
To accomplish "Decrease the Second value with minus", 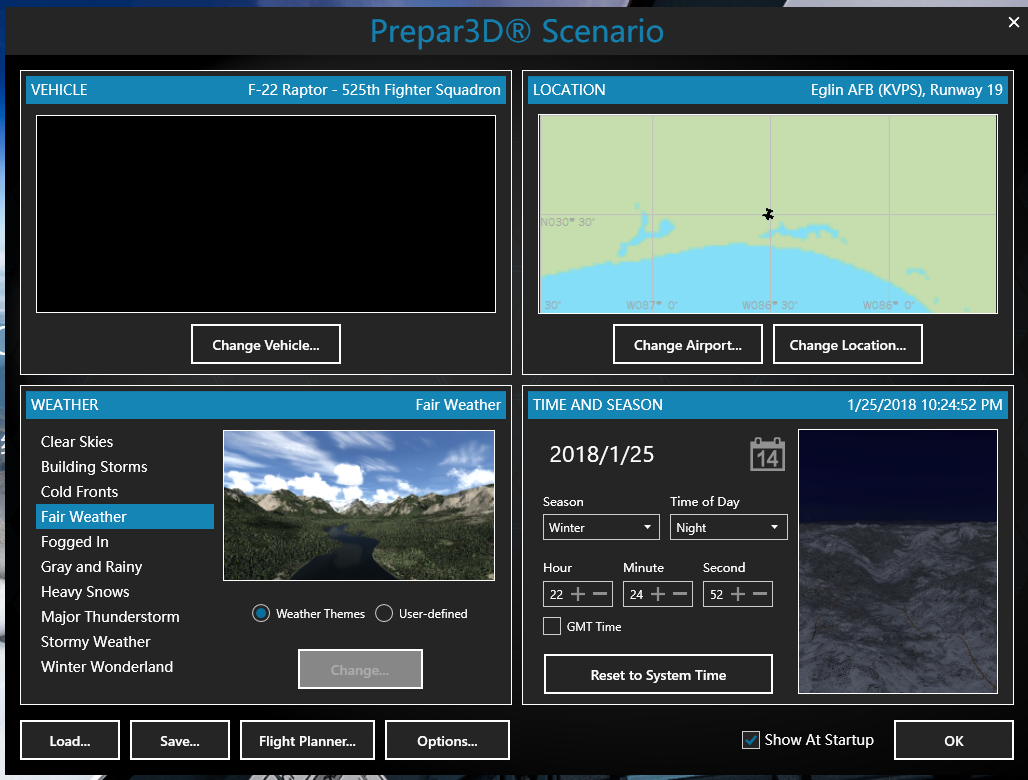I will [760, 594].
